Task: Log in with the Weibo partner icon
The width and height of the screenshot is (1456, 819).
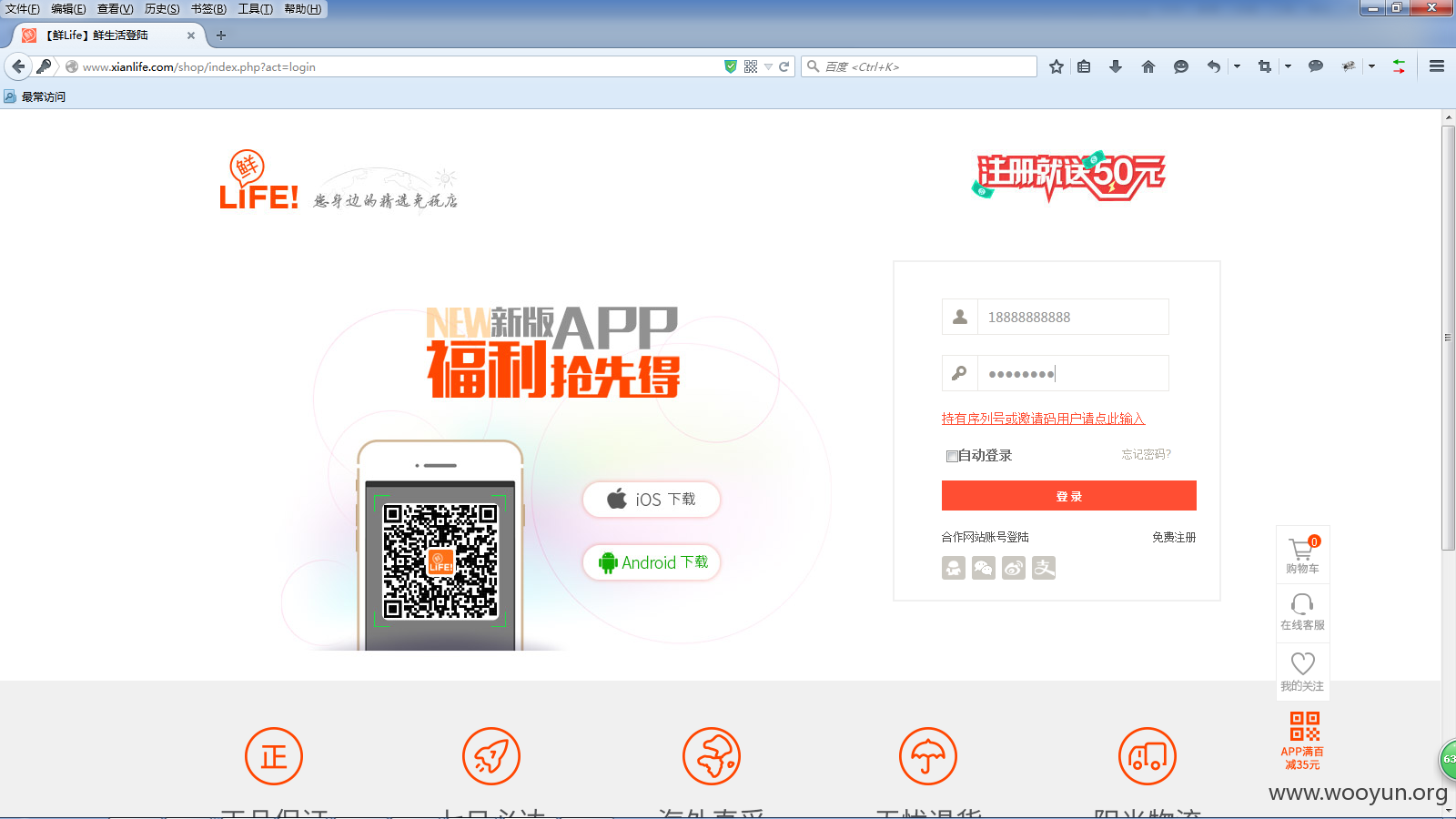Action: coord(1014,568)
